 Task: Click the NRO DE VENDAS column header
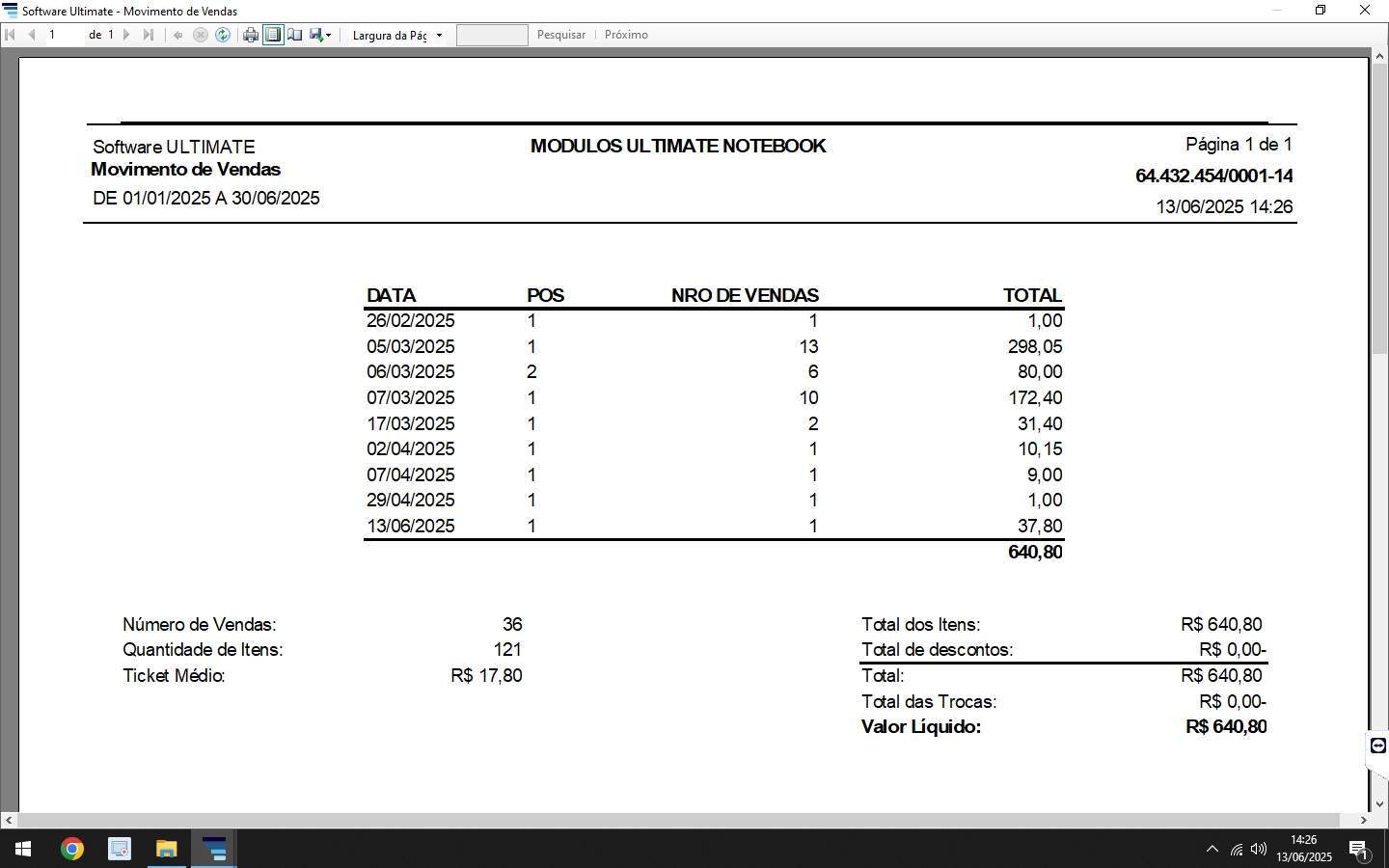tap(745, 295)
